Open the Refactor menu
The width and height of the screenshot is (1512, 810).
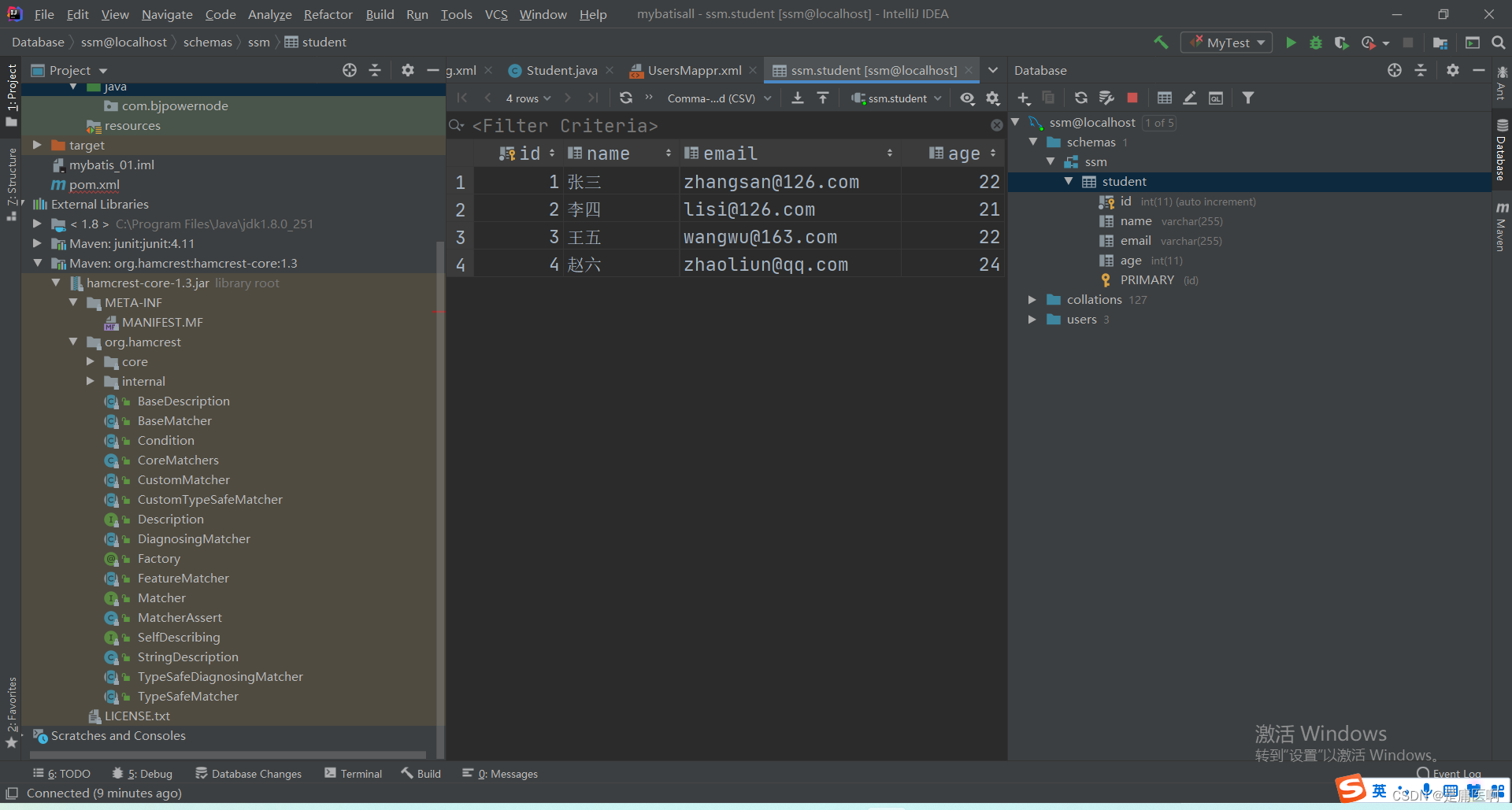tap(328, 14)
